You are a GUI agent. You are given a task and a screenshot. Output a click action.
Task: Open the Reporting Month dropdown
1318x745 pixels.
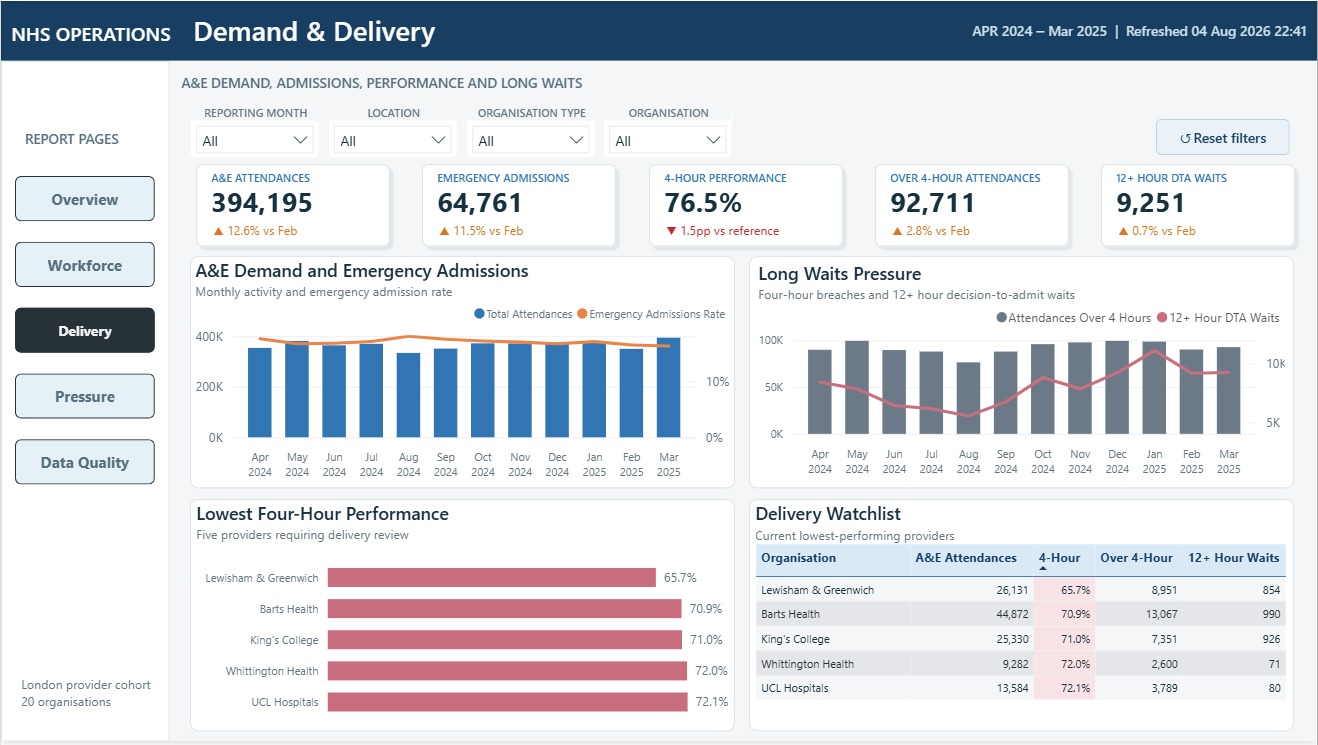pos(255,141)
